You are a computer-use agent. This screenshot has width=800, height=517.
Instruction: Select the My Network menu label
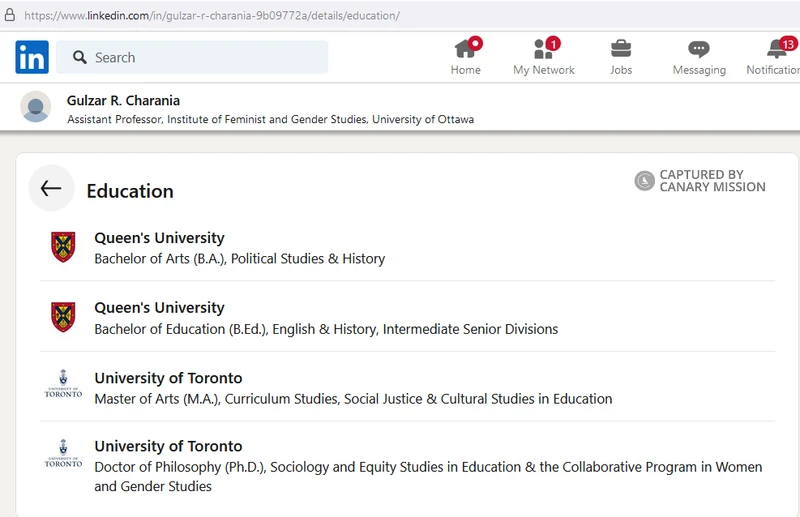pyautogui.click(x=544, y=70)
